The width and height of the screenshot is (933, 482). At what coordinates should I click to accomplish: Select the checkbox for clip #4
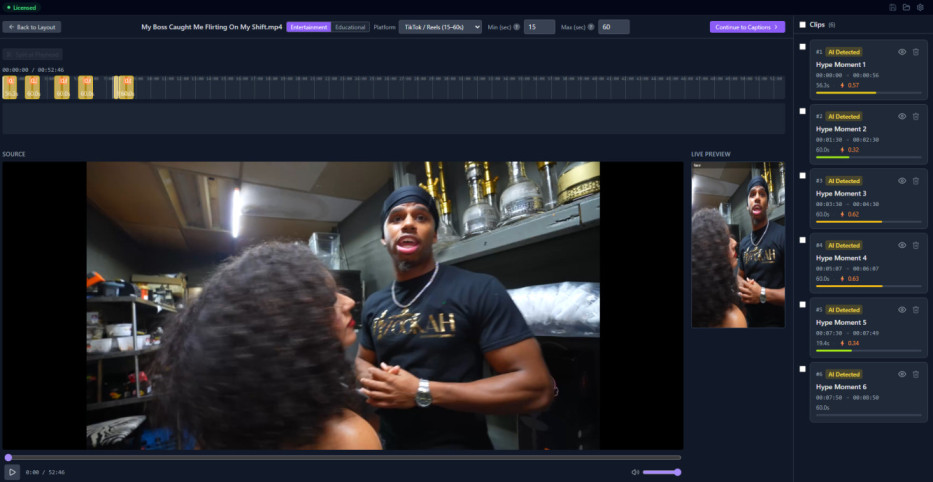point(803,240)
